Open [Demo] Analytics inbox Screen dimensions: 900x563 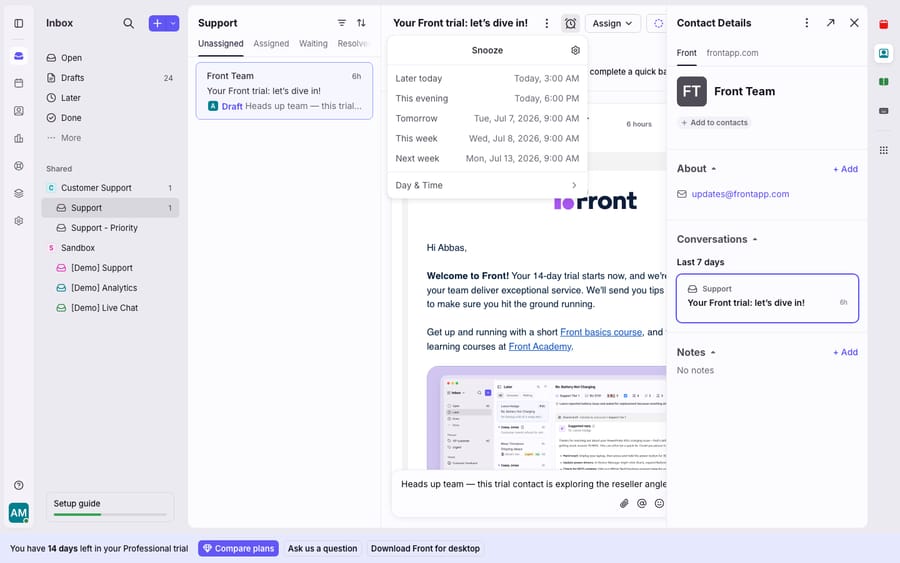110,288
